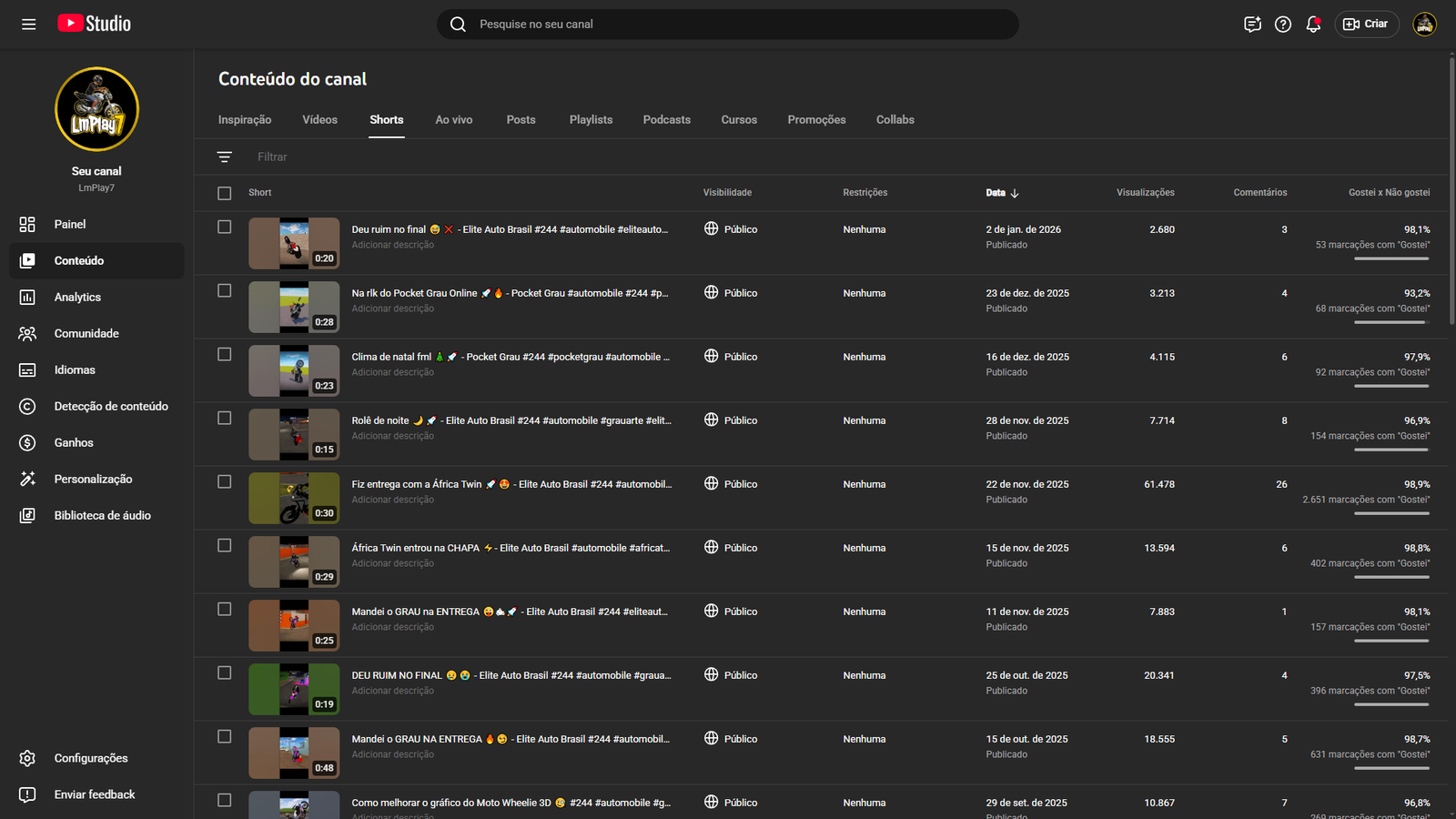
Task: Go to Ganhos in the sidebar
Action: point(74,443)
